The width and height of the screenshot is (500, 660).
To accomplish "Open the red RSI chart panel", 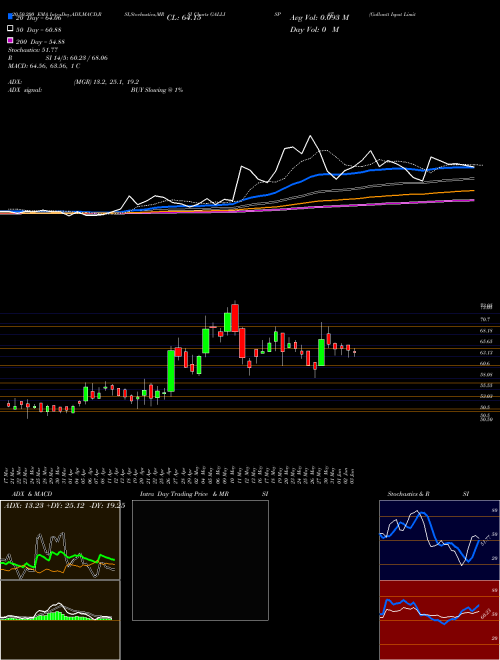I will click(439, 620).
